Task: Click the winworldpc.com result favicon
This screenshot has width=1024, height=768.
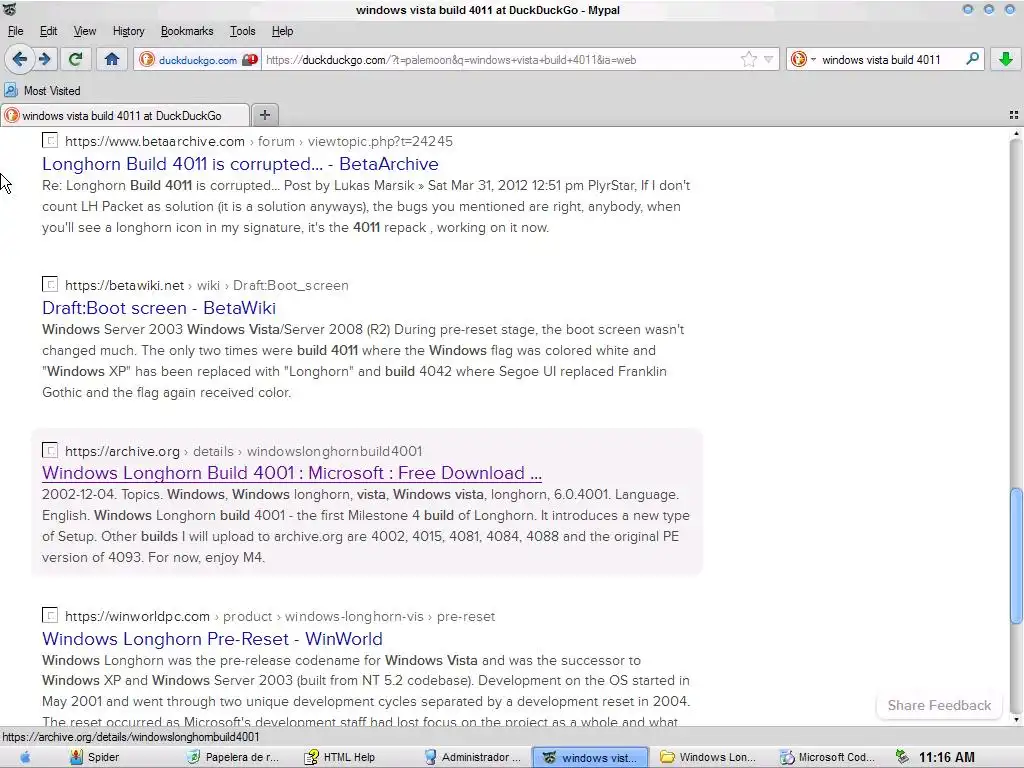Action: 50,615
